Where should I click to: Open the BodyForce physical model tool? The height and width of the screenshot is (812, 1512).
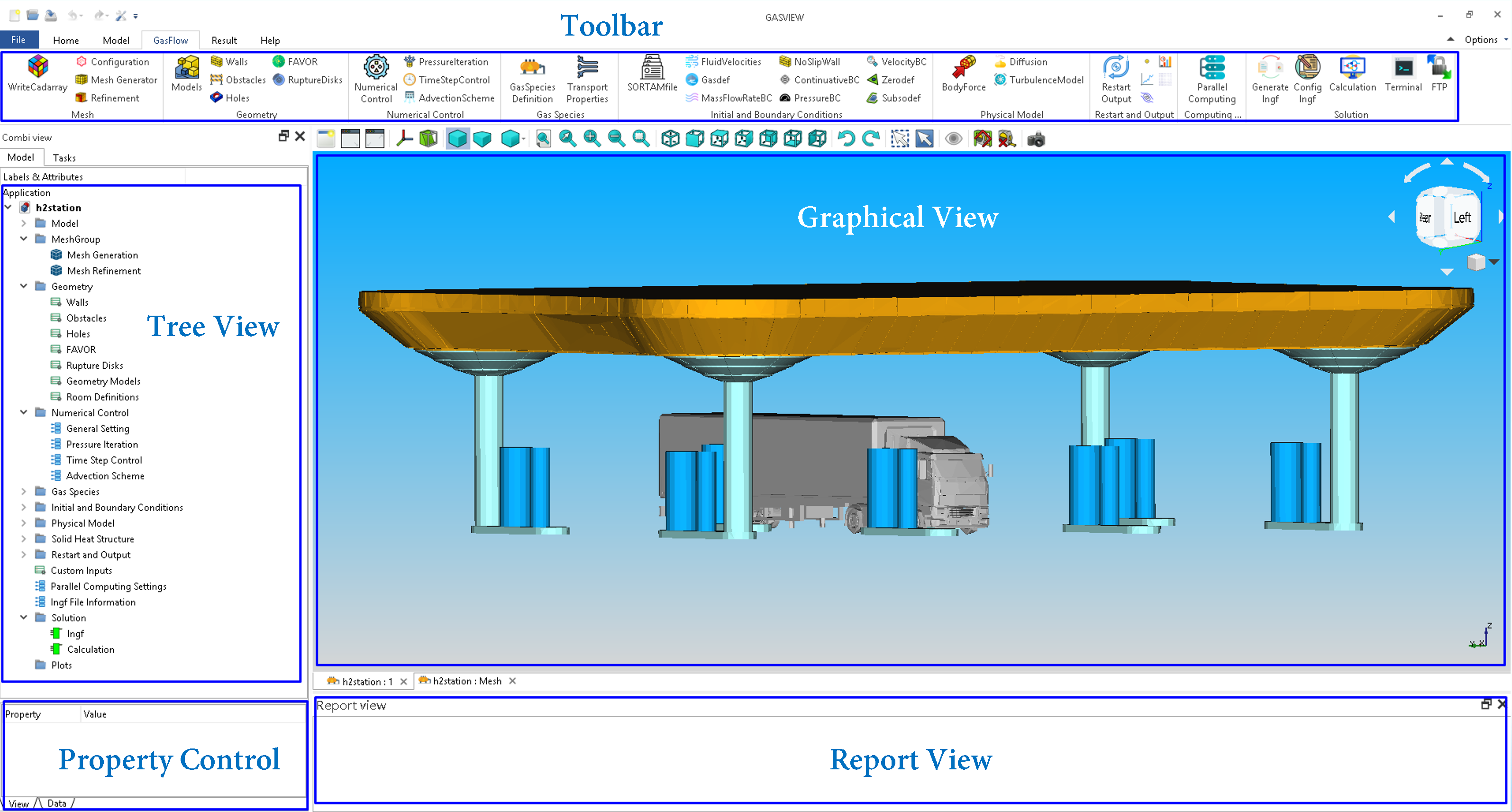[963, 74]
